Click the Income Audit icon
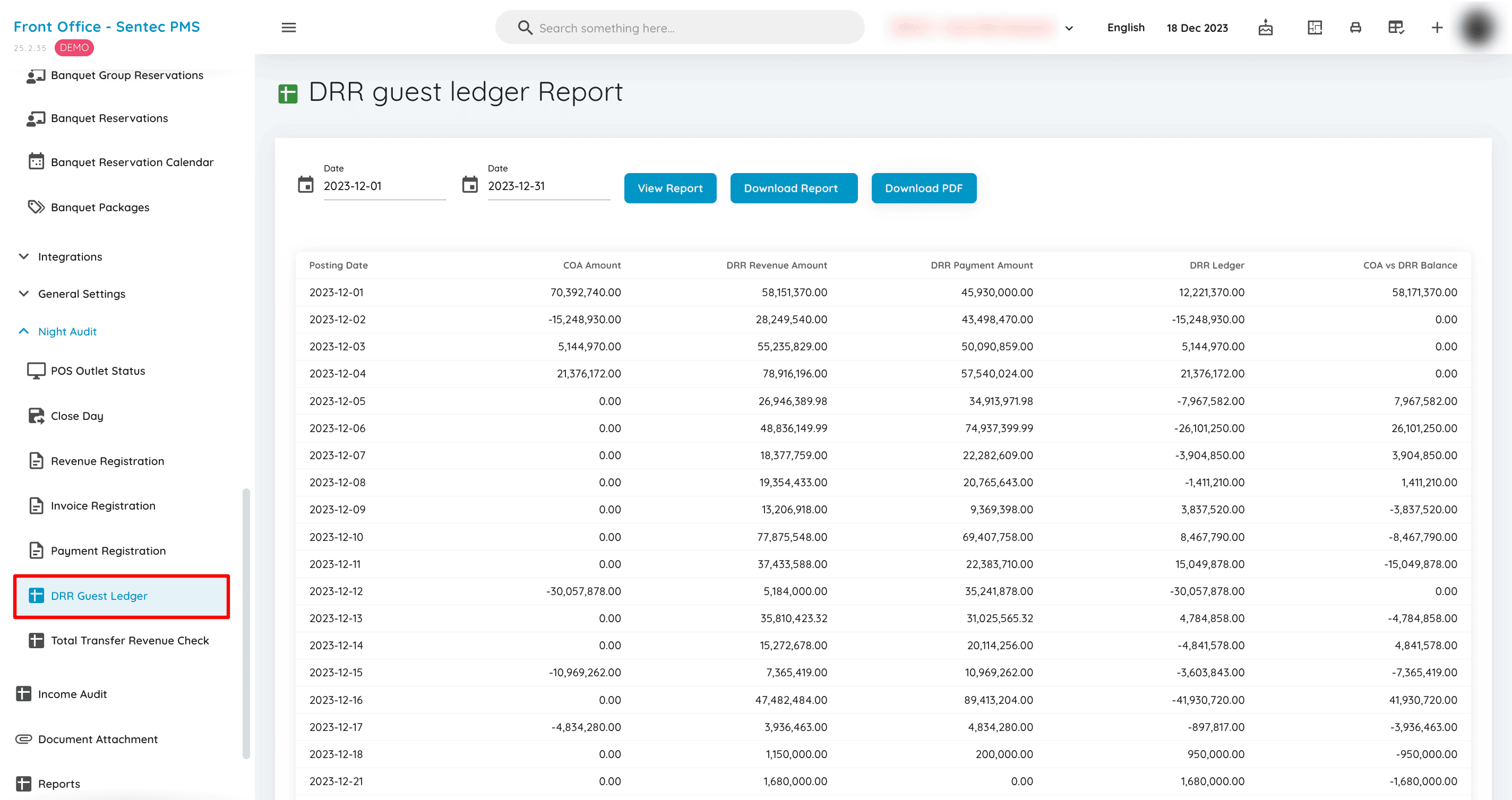This screenshot has width=1512, height=800. coord(23,694)
